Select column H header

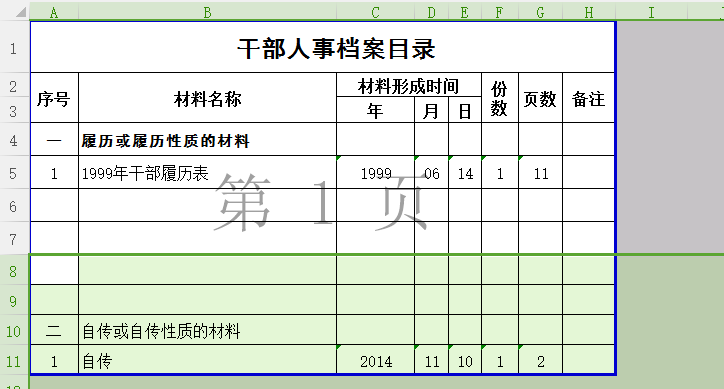click(589, 12)
